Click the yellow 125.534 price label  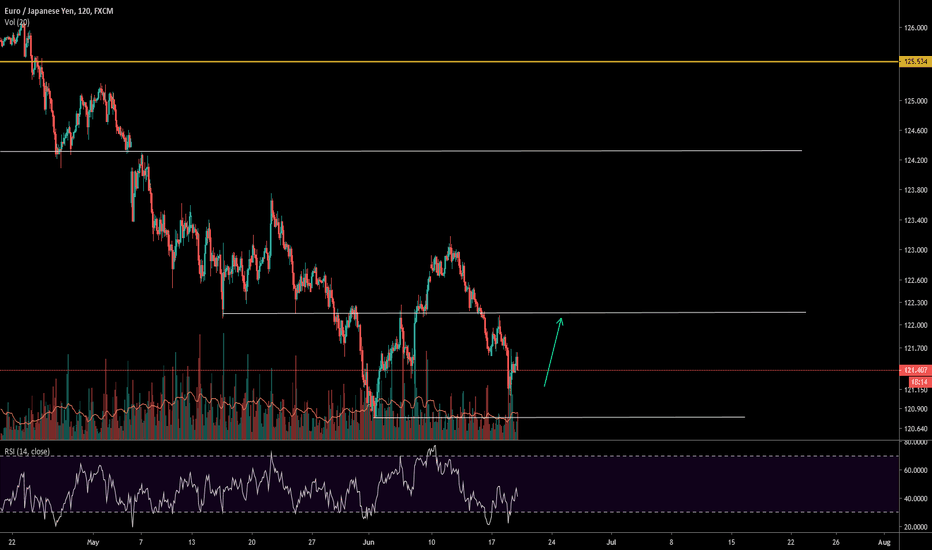tap(915, 61)
